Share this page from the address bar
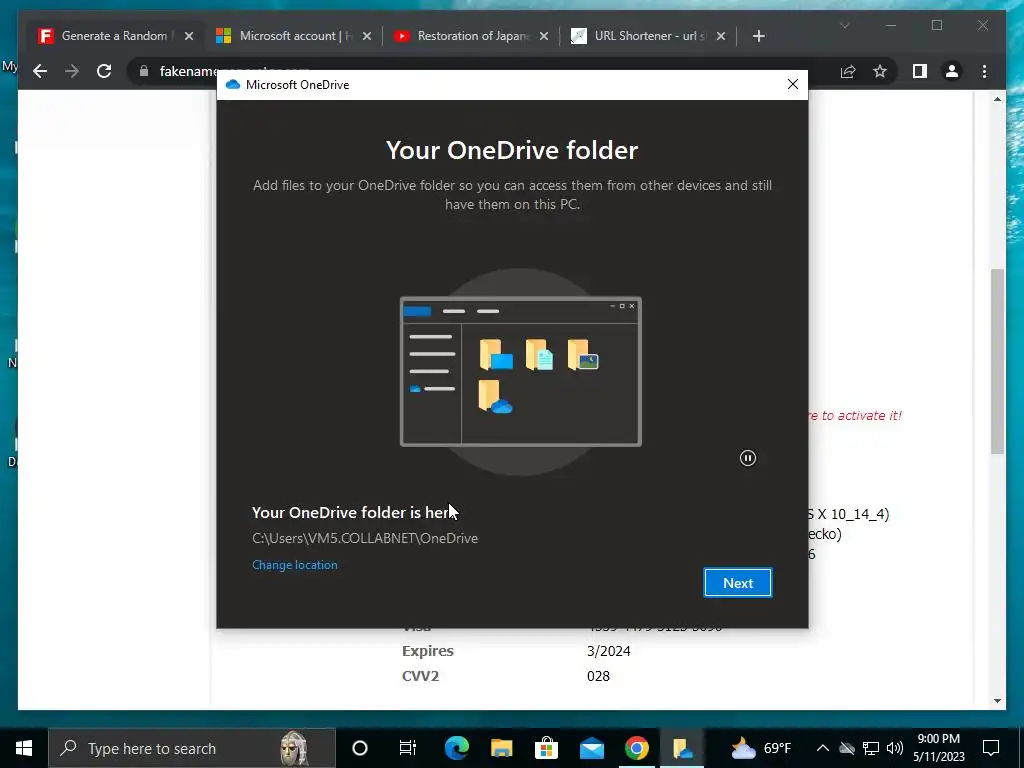 848,71
